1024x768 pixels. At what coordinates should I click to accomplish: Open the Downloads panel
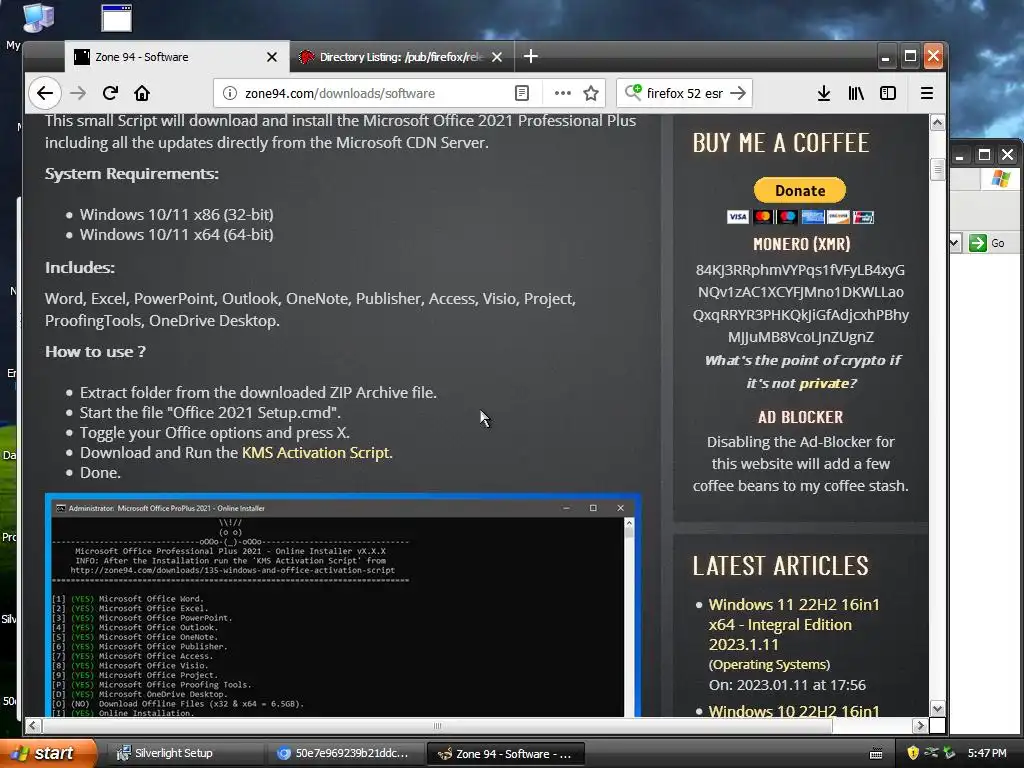tap(824, 93)
